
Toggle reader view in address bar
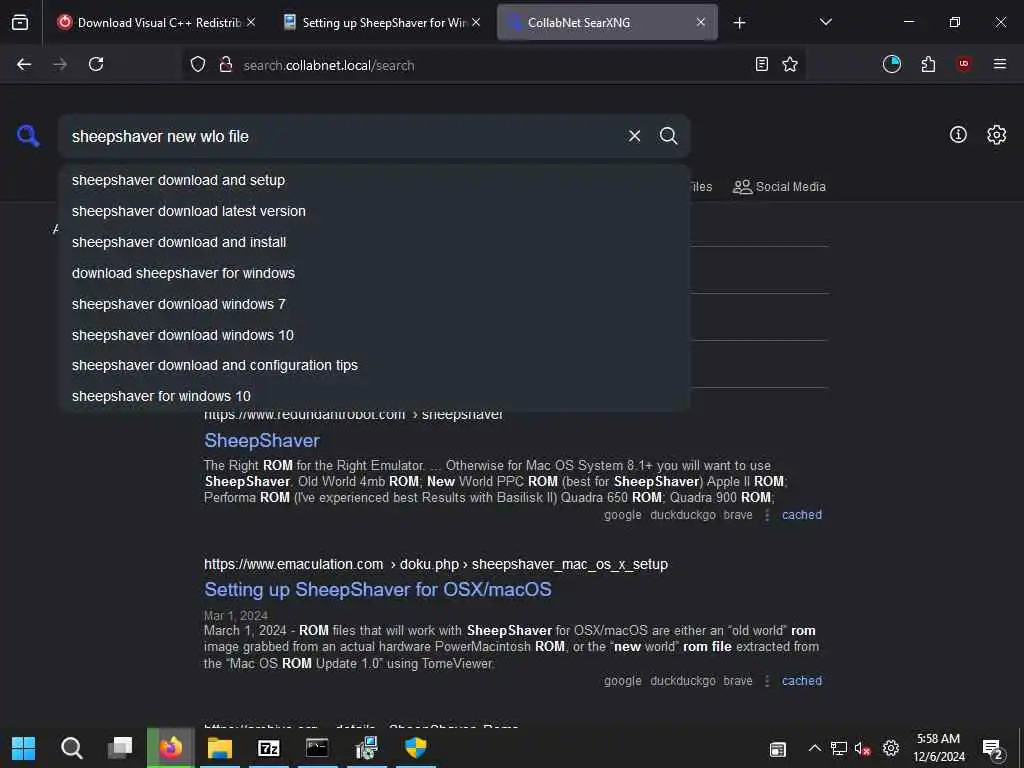coord(761,64)
